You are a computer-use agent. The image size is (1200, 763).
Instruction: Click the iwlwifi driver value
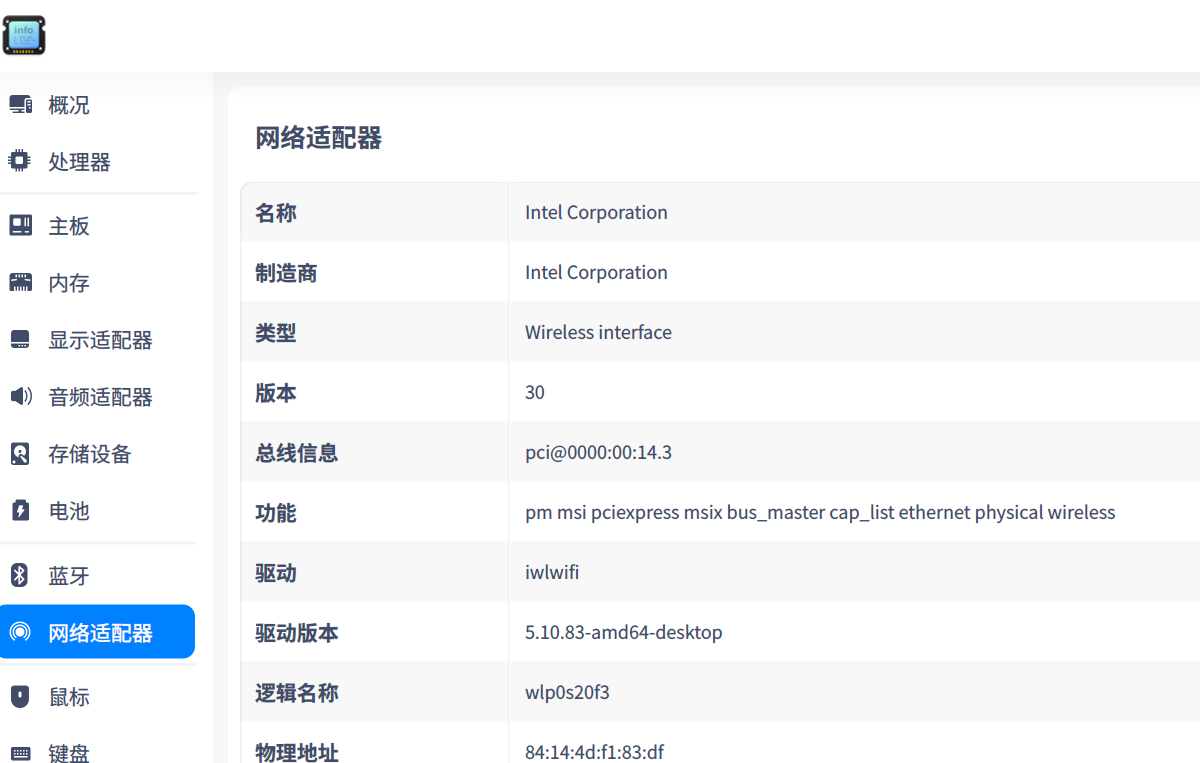pyautogui.click(x=552, y=572)
